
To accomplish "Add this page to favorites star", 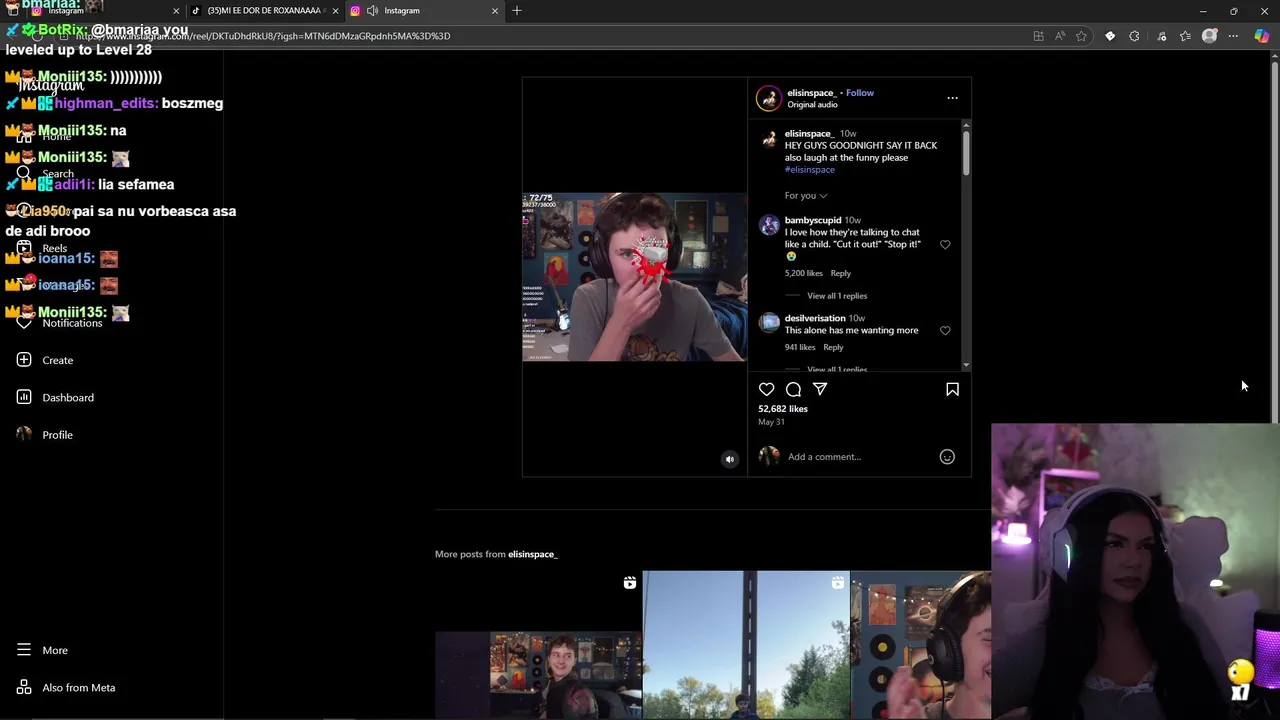I will point(1081,36).
